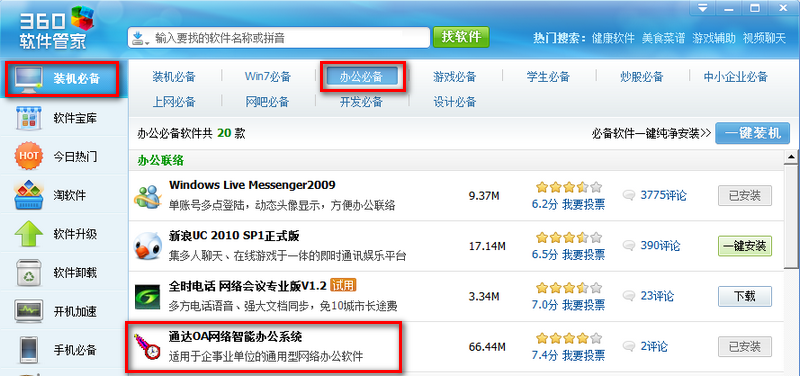Open the 软件宝库 sidebar section
This screenshot has width=800, height=376.
tap(64, 118)
